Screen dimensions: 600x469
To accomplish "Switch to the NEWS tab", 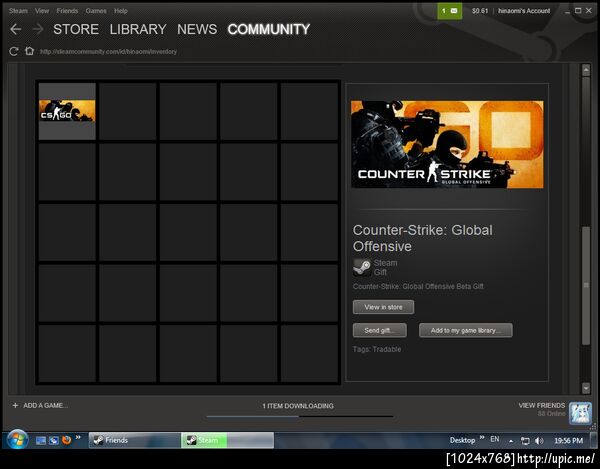I will click(197, 29).
